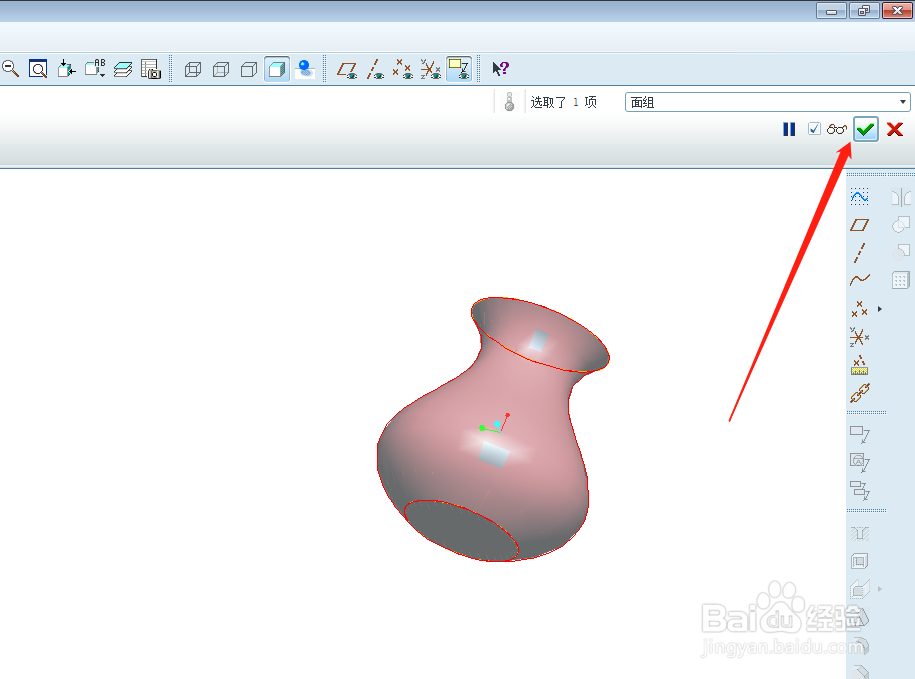
Task: Select the Rib tool icon
Action: pyautogui.click(x=860, y=589)
